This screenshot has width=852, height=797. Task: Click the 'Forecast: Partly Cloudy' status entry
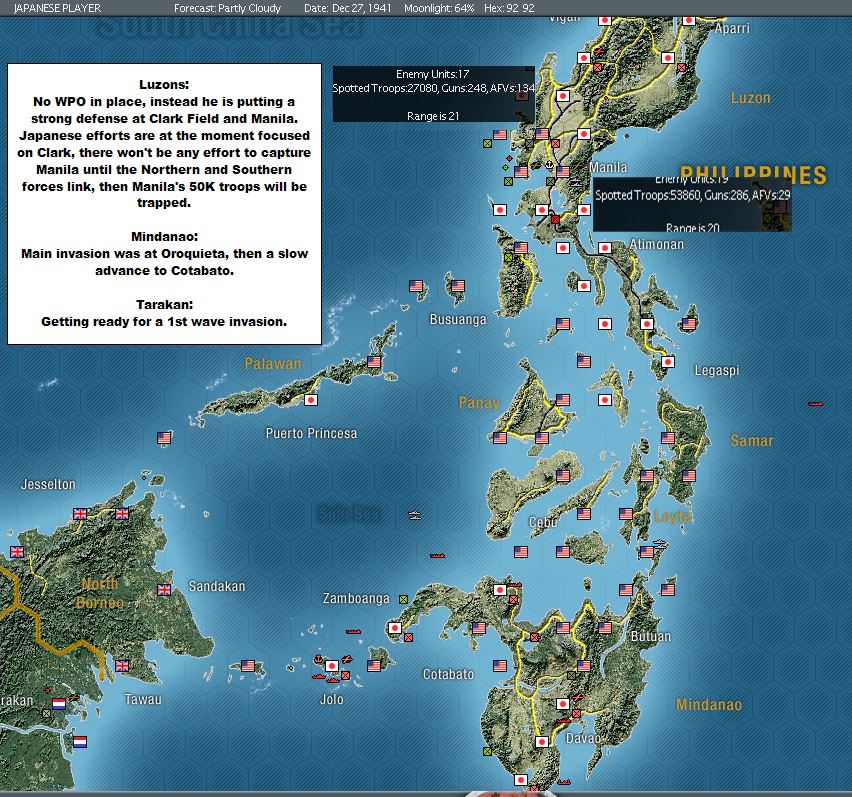pyautogui.click(x=227, y=8)
